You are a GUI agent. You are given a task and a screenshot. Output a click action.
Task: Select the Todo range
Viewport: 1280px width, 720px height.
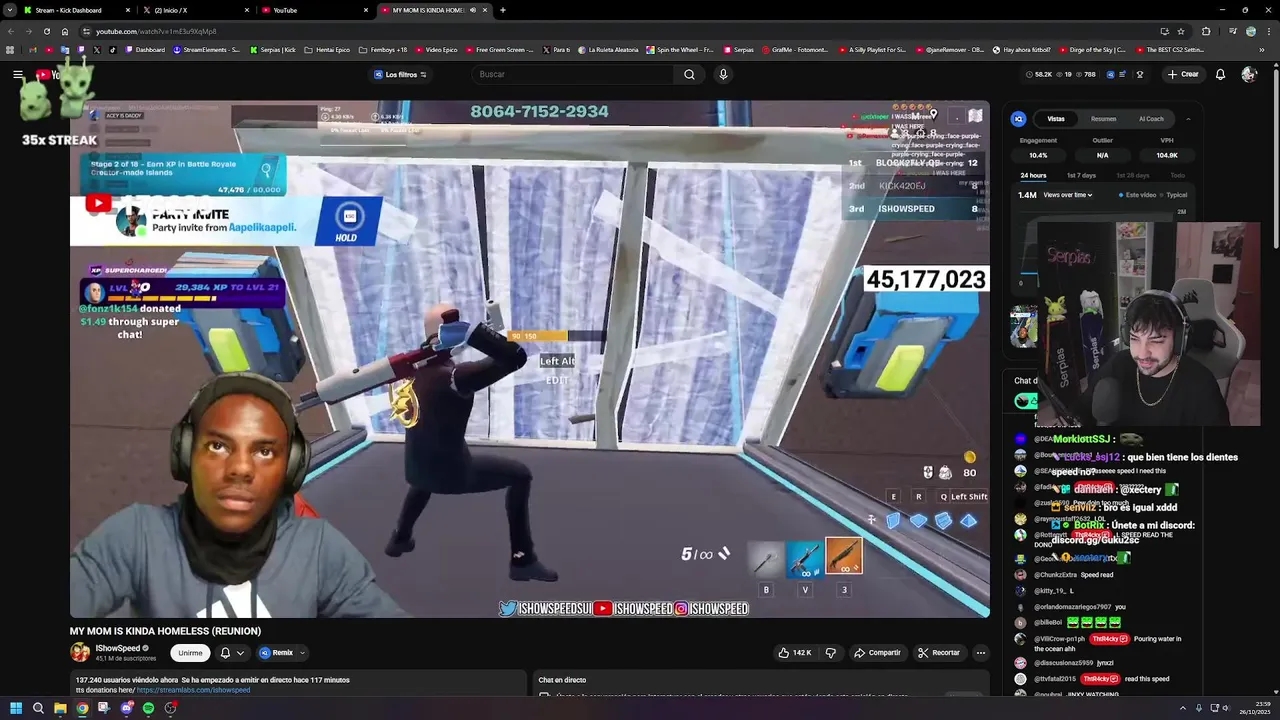[1178, 176]
